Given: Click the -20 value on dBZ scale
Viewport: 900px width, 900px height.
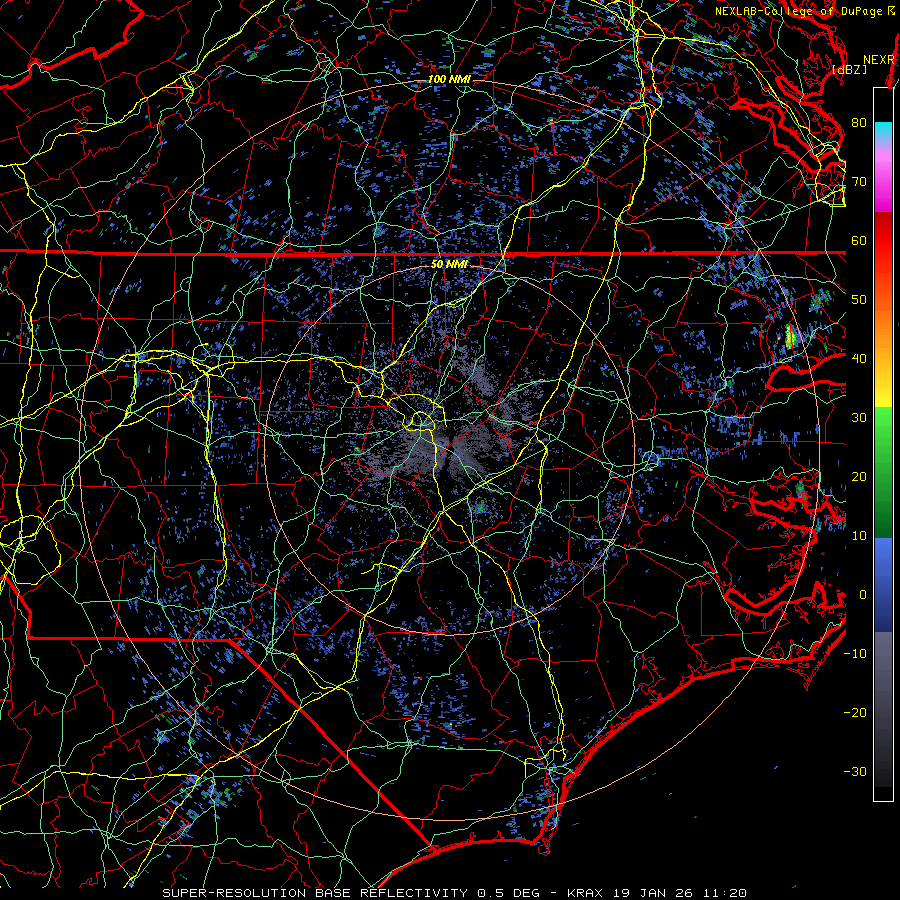Looking at the screenshot, I should tap(855, 713).
